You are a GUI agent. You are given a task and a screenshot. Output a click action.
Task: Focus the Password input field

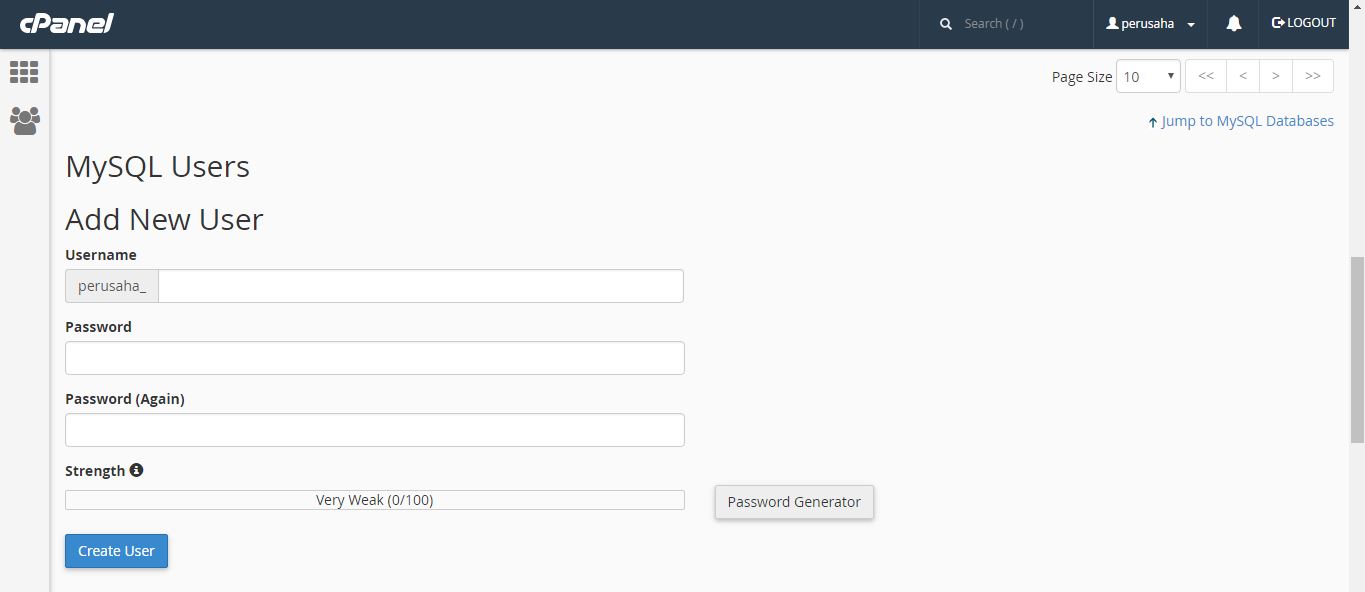coord(374,358)
